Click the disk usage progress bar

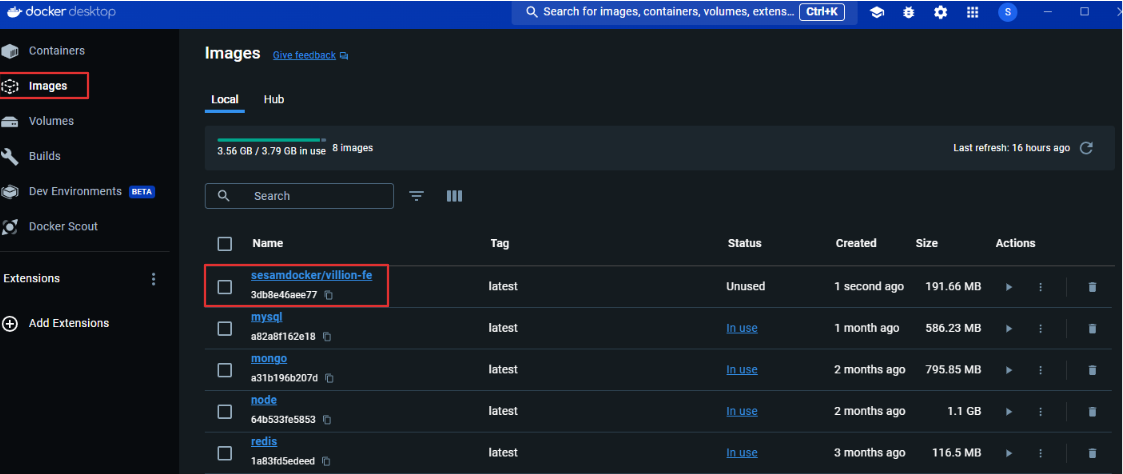pyautogui.click(x=271, y=140)
